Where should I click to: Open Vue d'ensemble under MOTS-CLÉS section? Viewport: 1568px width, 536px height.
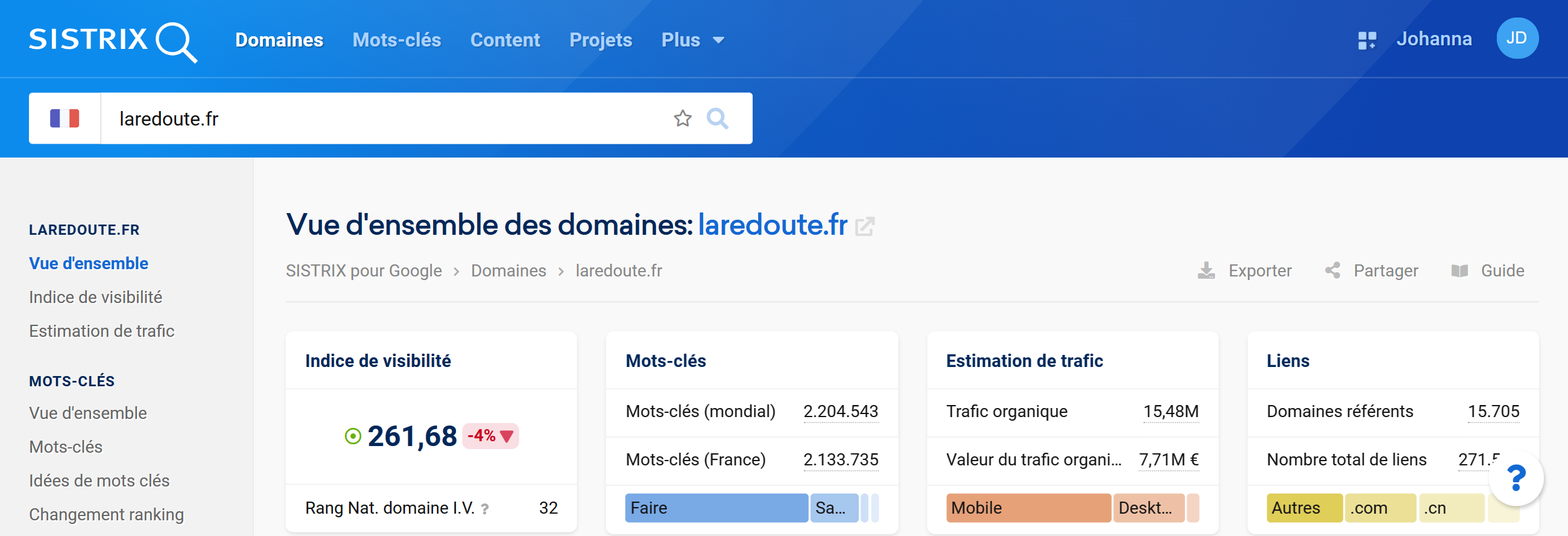coord(88,413)
